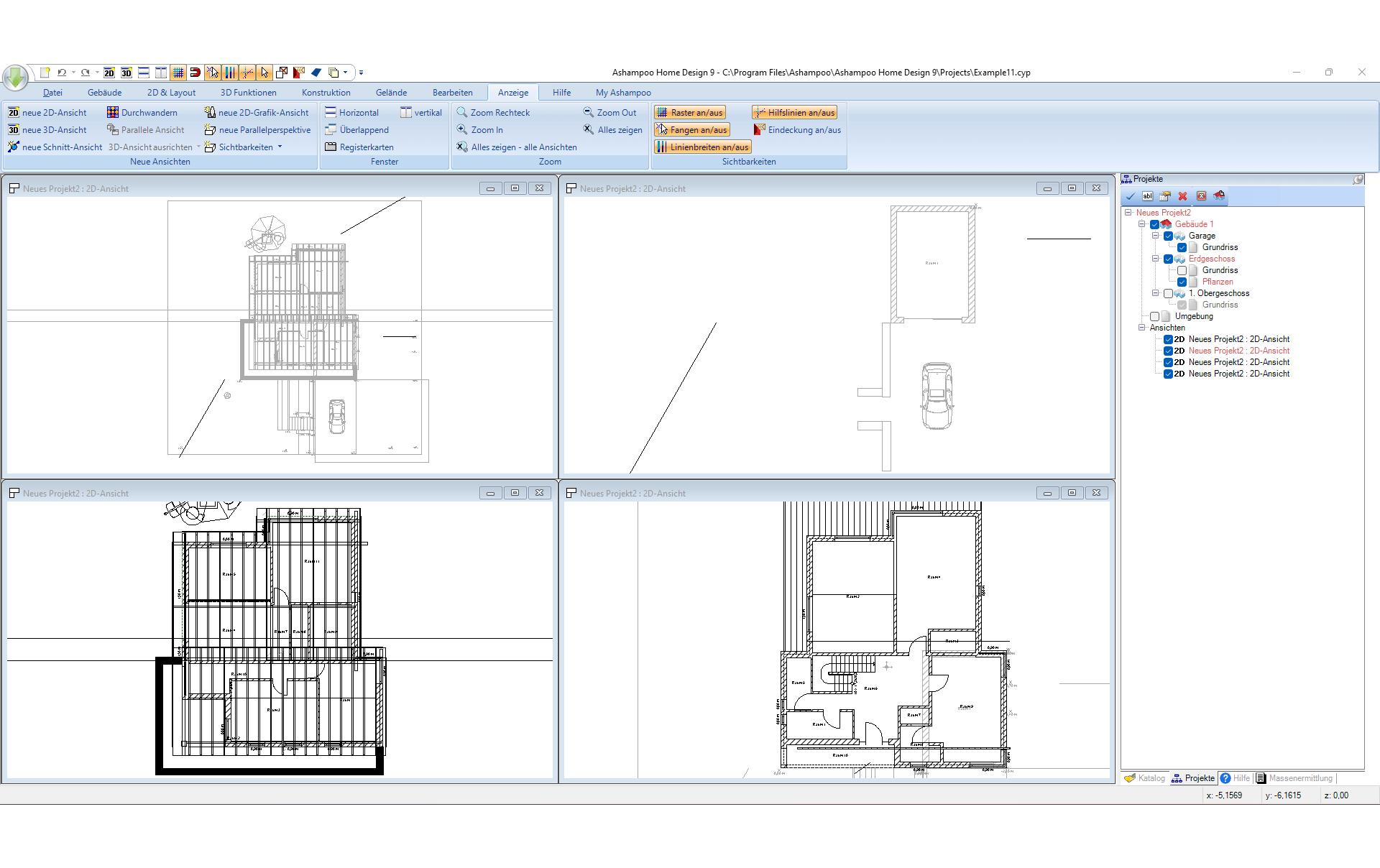The width and height of the screenshot is (1380, 868).
Task: Click the undo arrow in quick access toolbar
Action: [x=62, y=73]
